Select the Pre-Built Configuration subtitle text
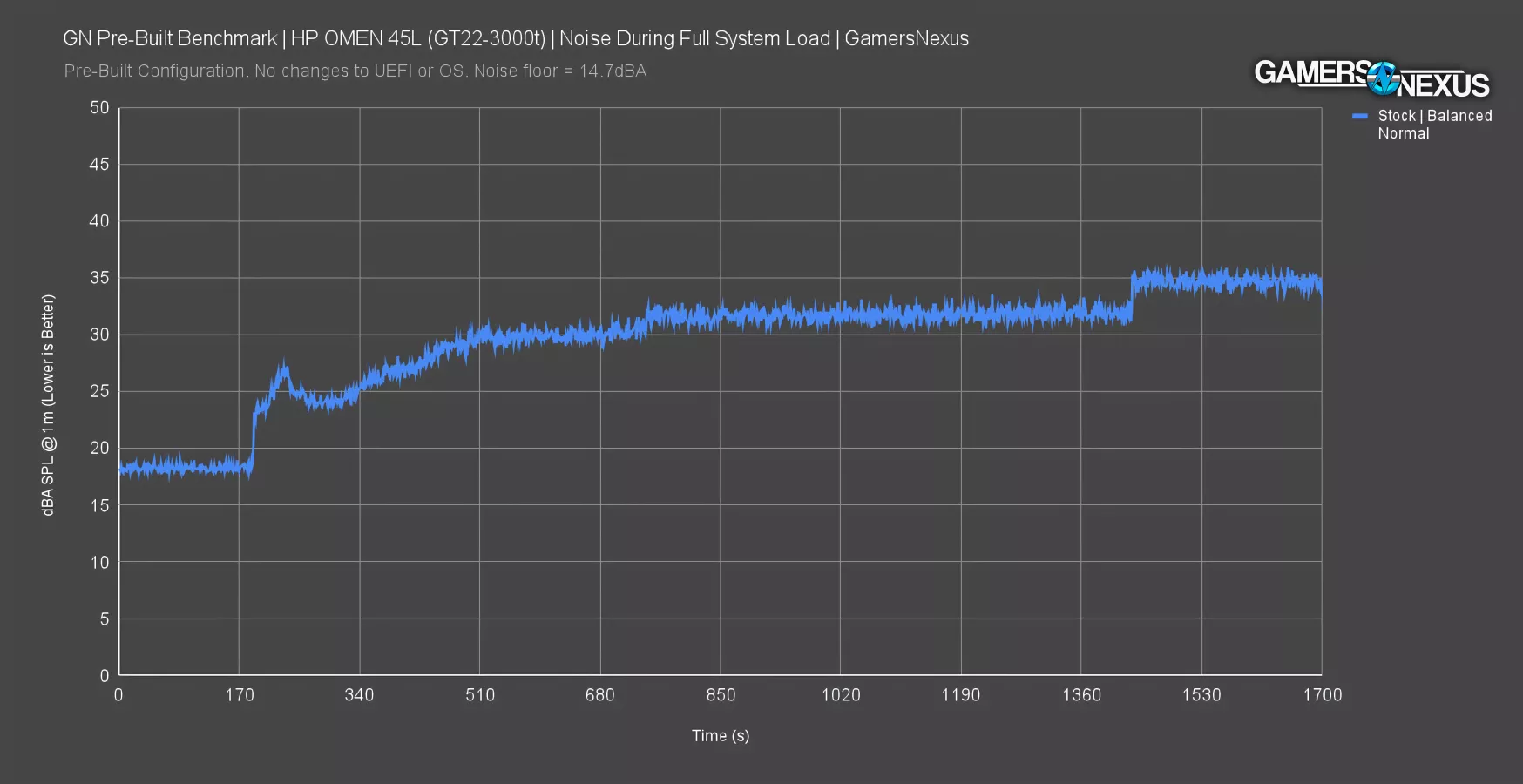The image size is (1523, 784). click(355, 71)
